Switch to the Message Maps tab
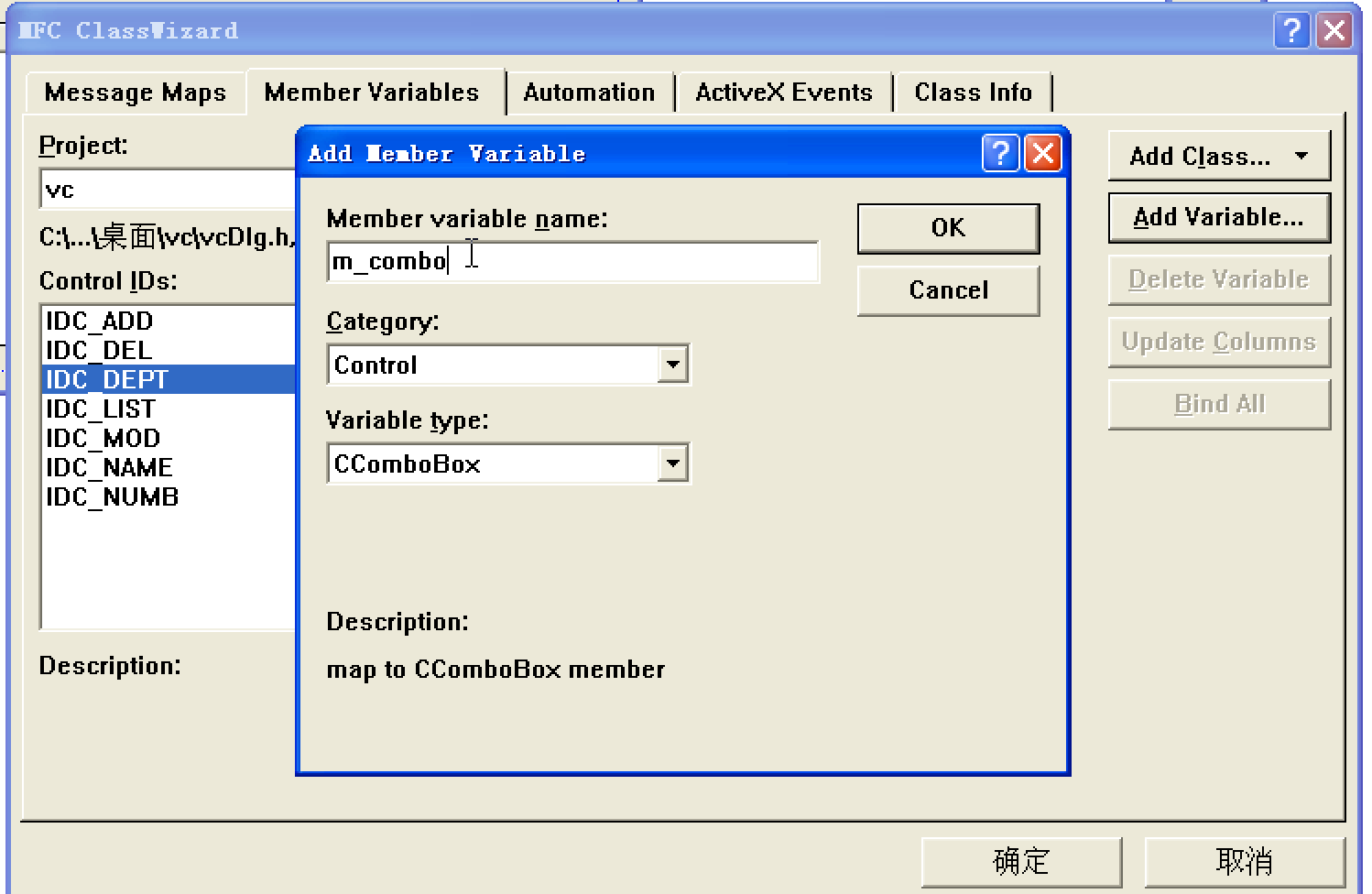Screen dimensions: 1372x894 click(135, 92)
